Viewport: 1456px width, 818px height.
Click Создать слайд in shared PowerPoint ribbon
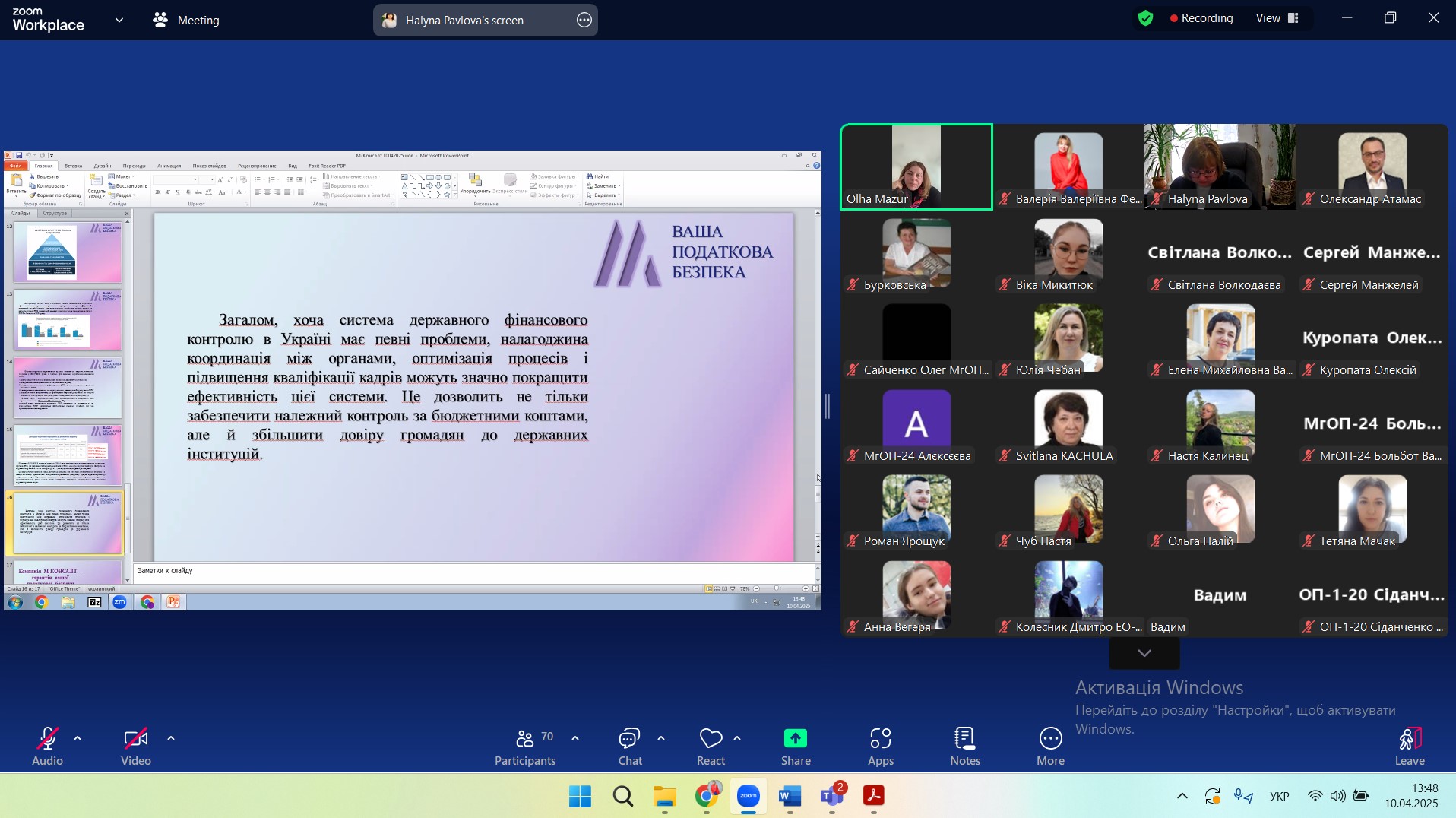[97, 185]
